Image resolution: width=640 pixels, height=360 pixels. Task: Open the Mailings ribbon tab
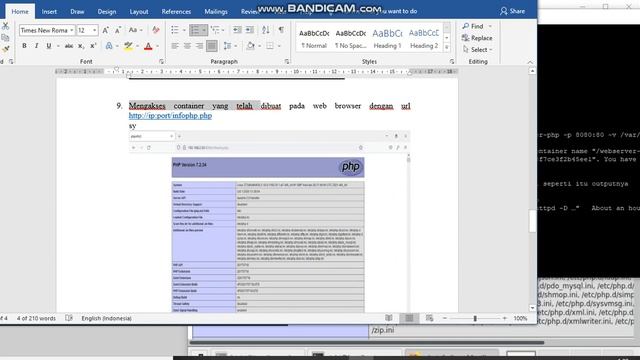pos(216,11)
